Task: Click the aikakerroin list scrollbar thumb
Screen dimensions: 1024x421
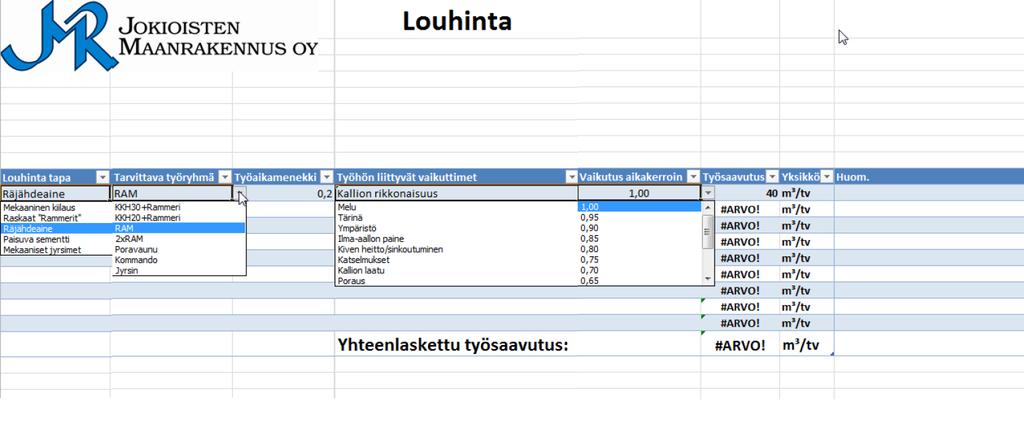Action: tap(707, 230)
